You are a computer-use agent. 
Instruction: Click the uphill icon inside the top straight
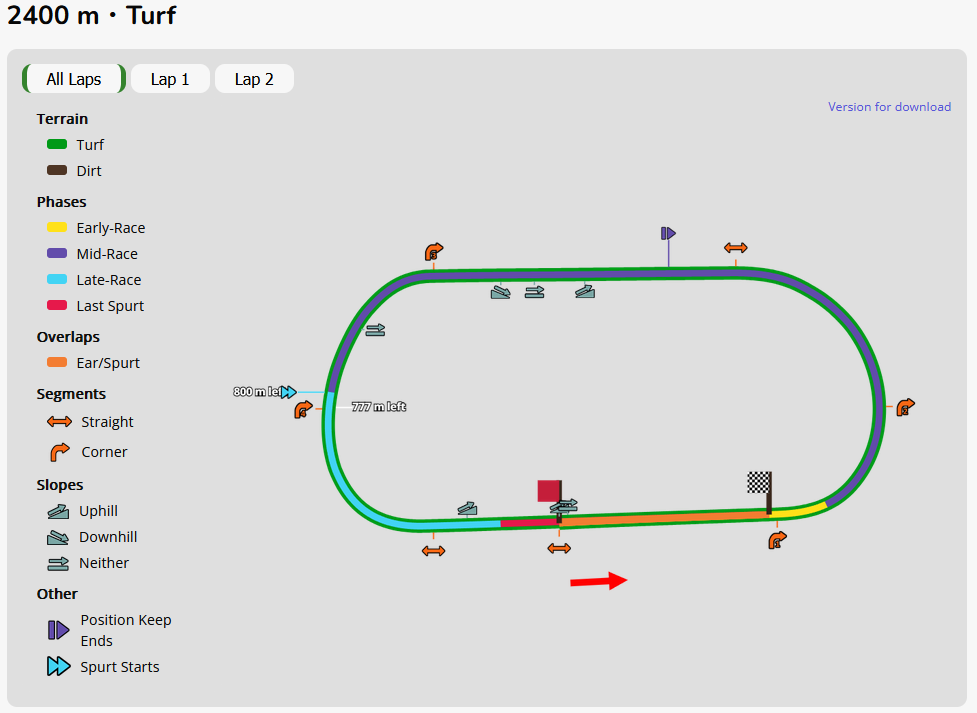(585, 291)
